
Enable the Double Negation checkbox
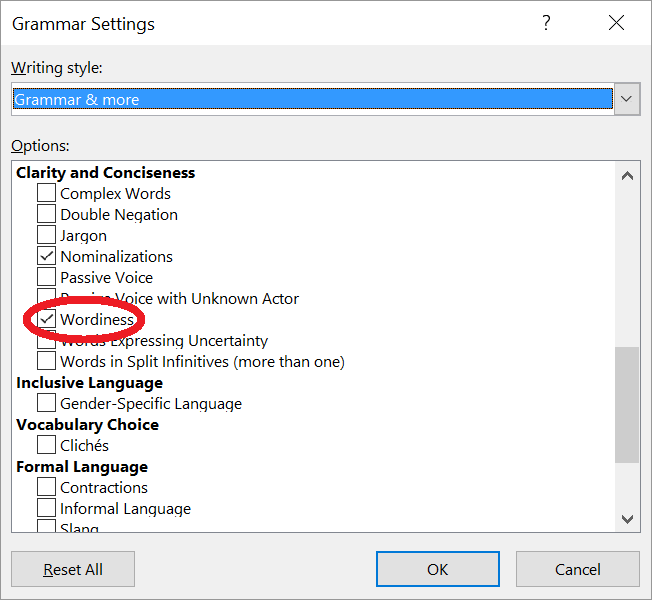pyautogui.click(x=46, y=213)
